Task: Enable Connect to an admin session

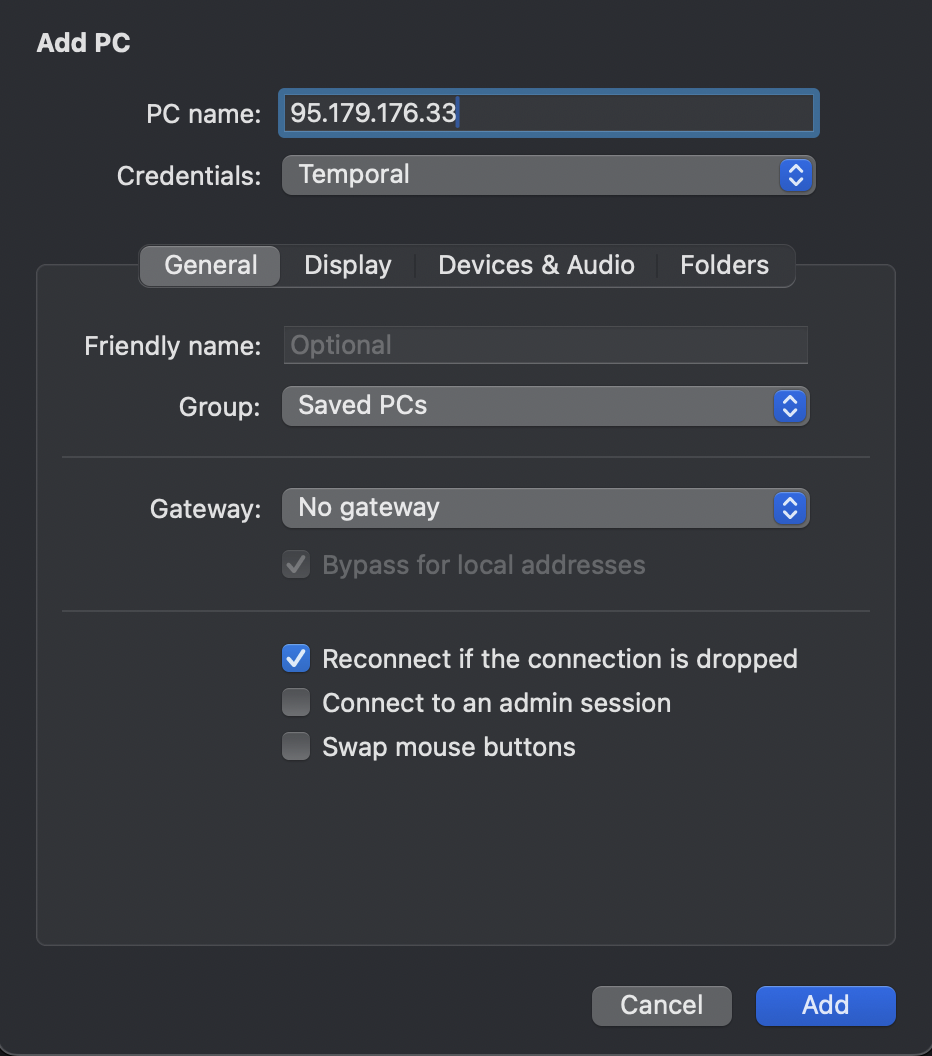Action: pyautogui.click(x=296, y=703)
